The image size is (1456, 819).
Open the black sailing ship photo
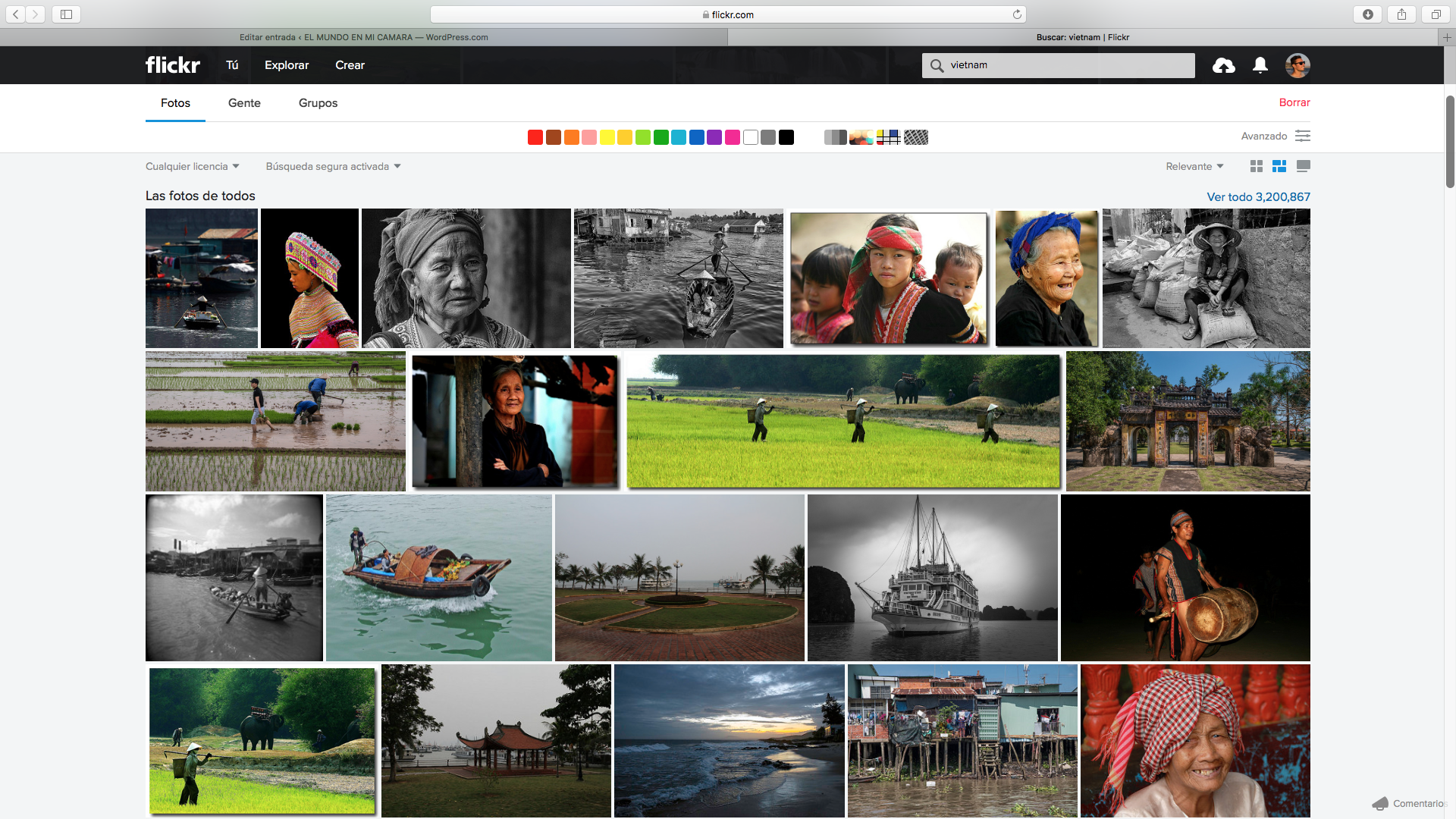pos(932,578)
